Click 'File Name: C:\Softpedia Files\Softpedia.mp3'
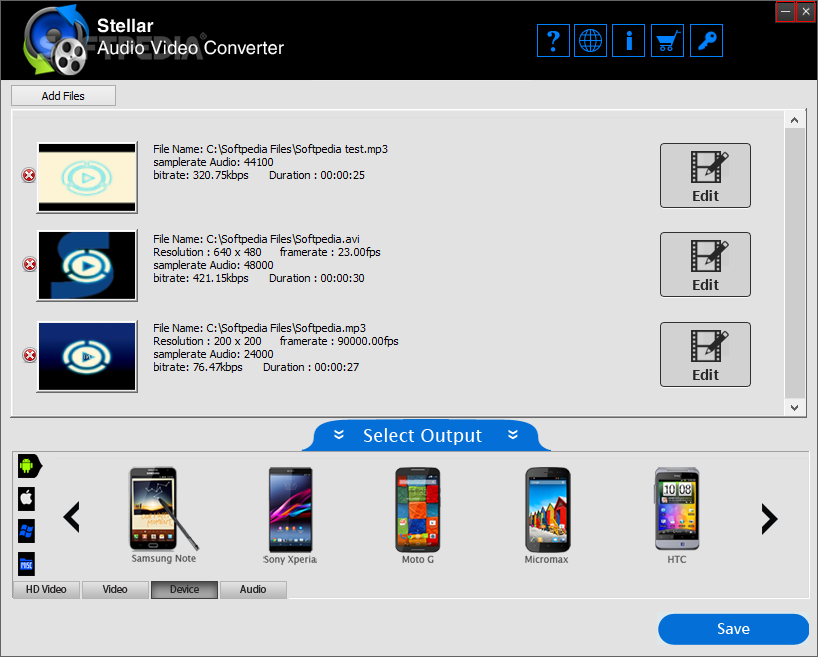This screenshot has height=657, width=818. 259,328
